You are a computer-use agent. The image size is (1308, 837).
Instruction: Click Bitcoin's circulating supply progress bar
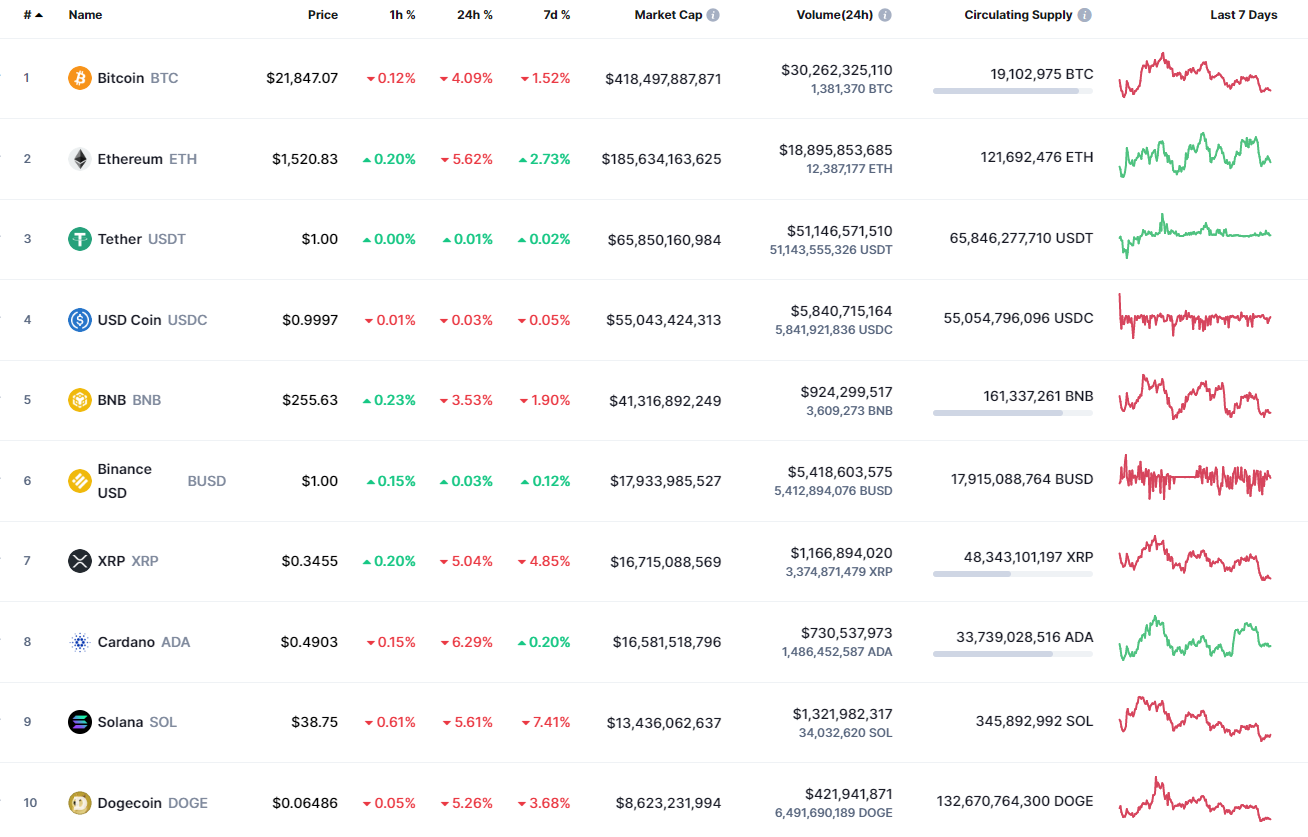tap(1012, 91)
